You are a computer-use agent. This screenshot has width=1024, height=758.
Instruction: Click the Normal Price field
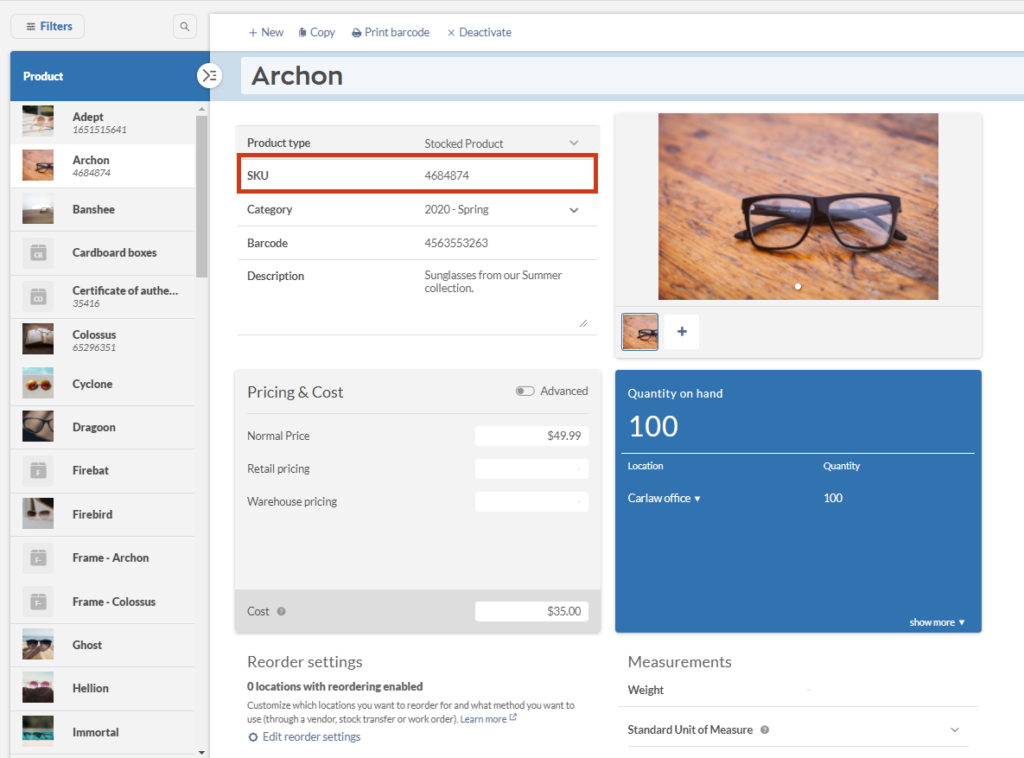pyautogui.click(x=531, y=436)
